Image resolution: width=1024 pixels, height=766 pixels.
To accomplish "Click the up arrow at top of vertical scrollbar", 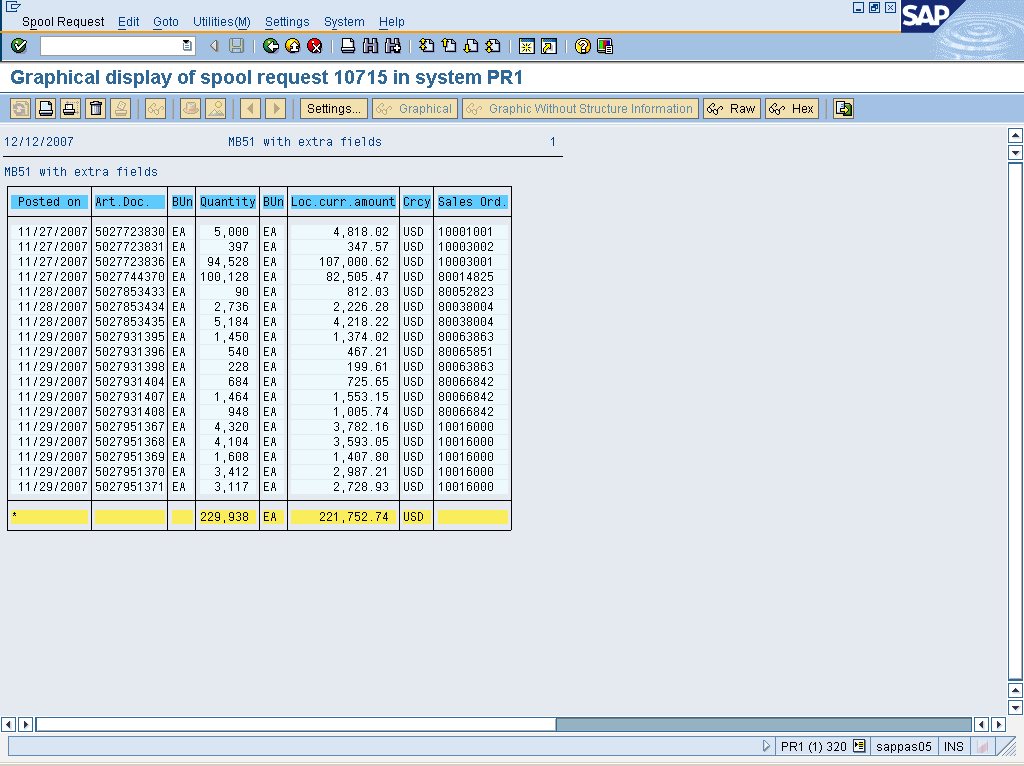I will click(1015, 136).
